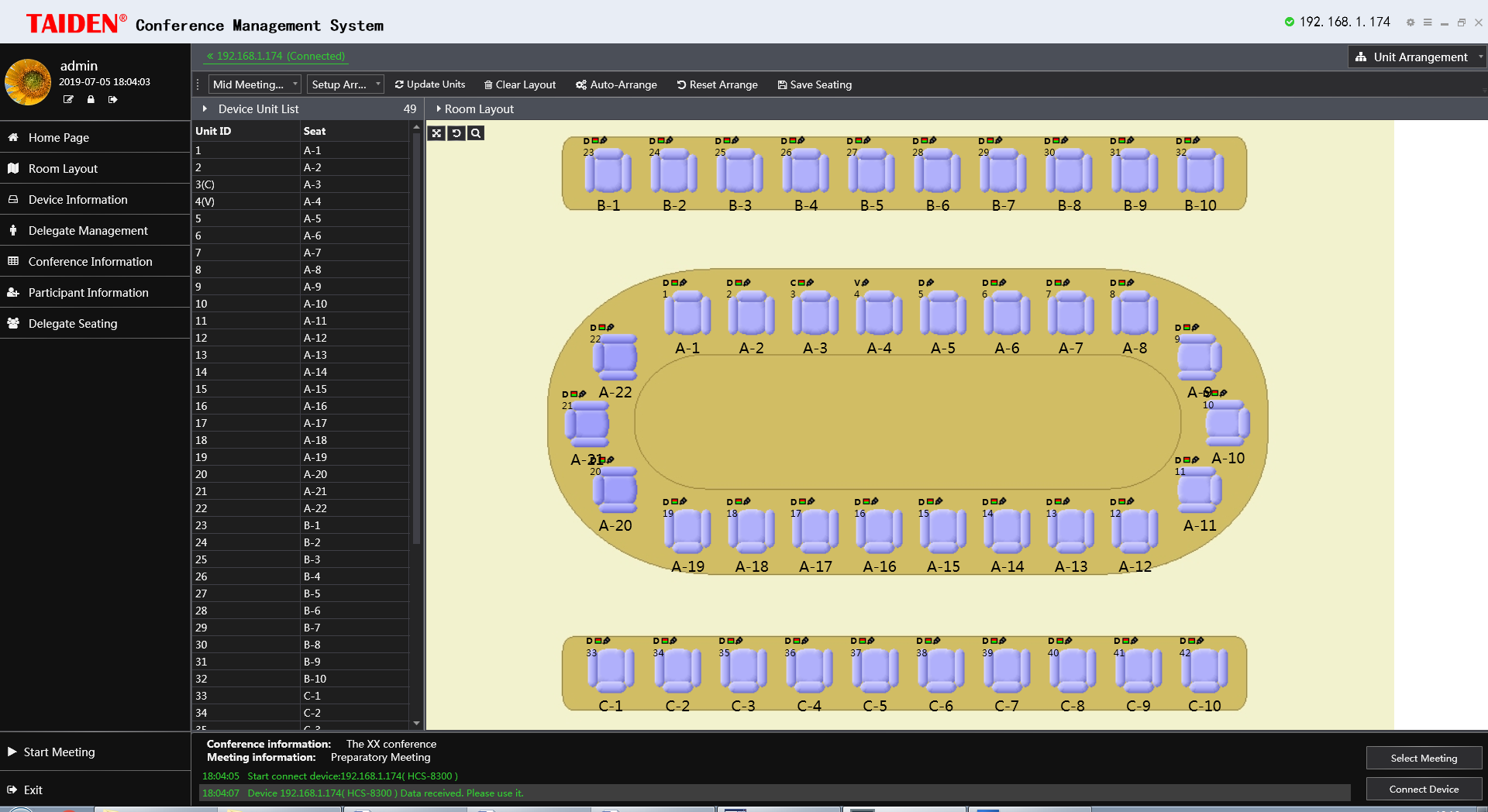
Task: Collapse the Device Unit List panel
Action: point(205,109)
